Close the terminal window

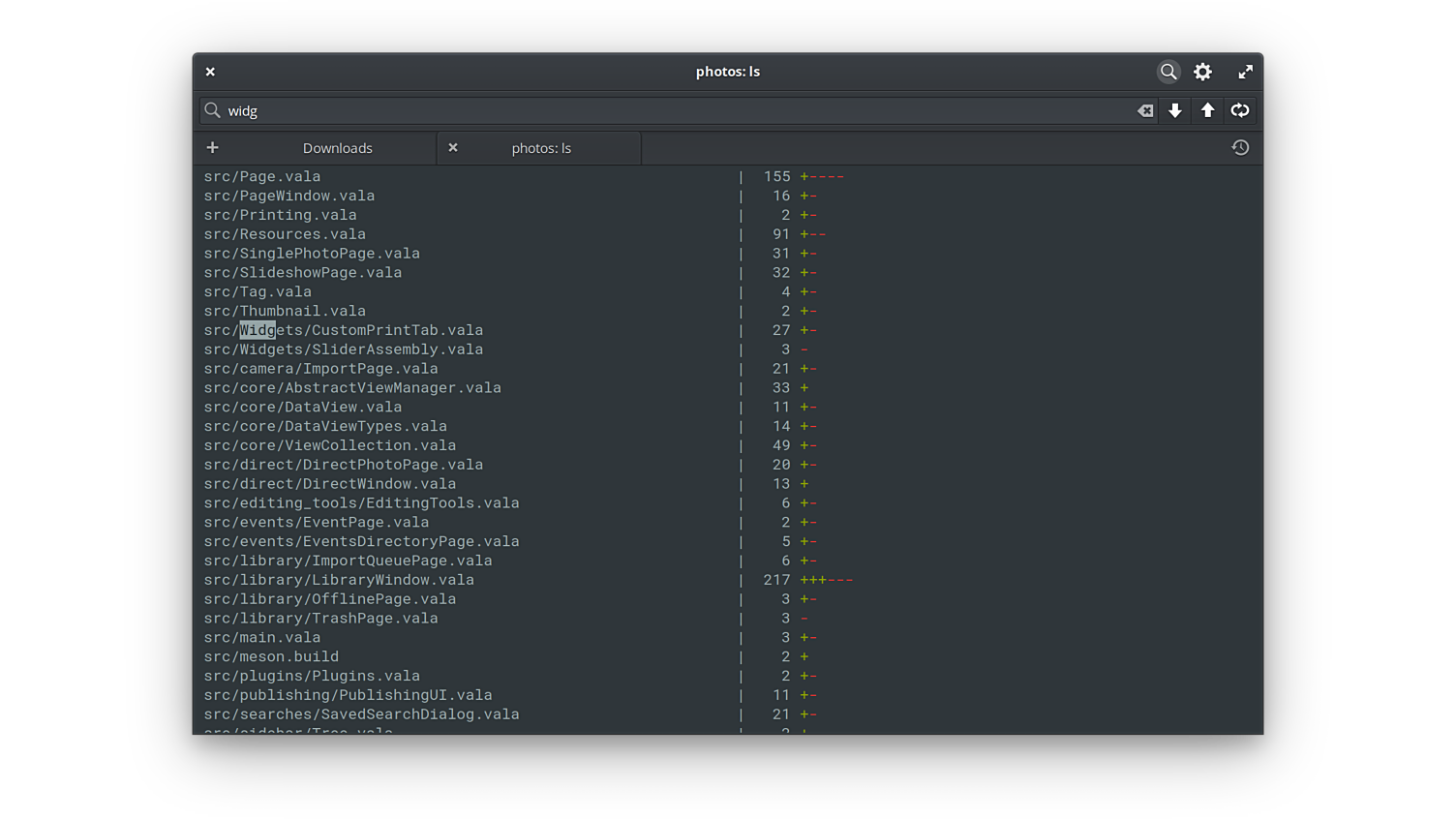tap(210, 72)
